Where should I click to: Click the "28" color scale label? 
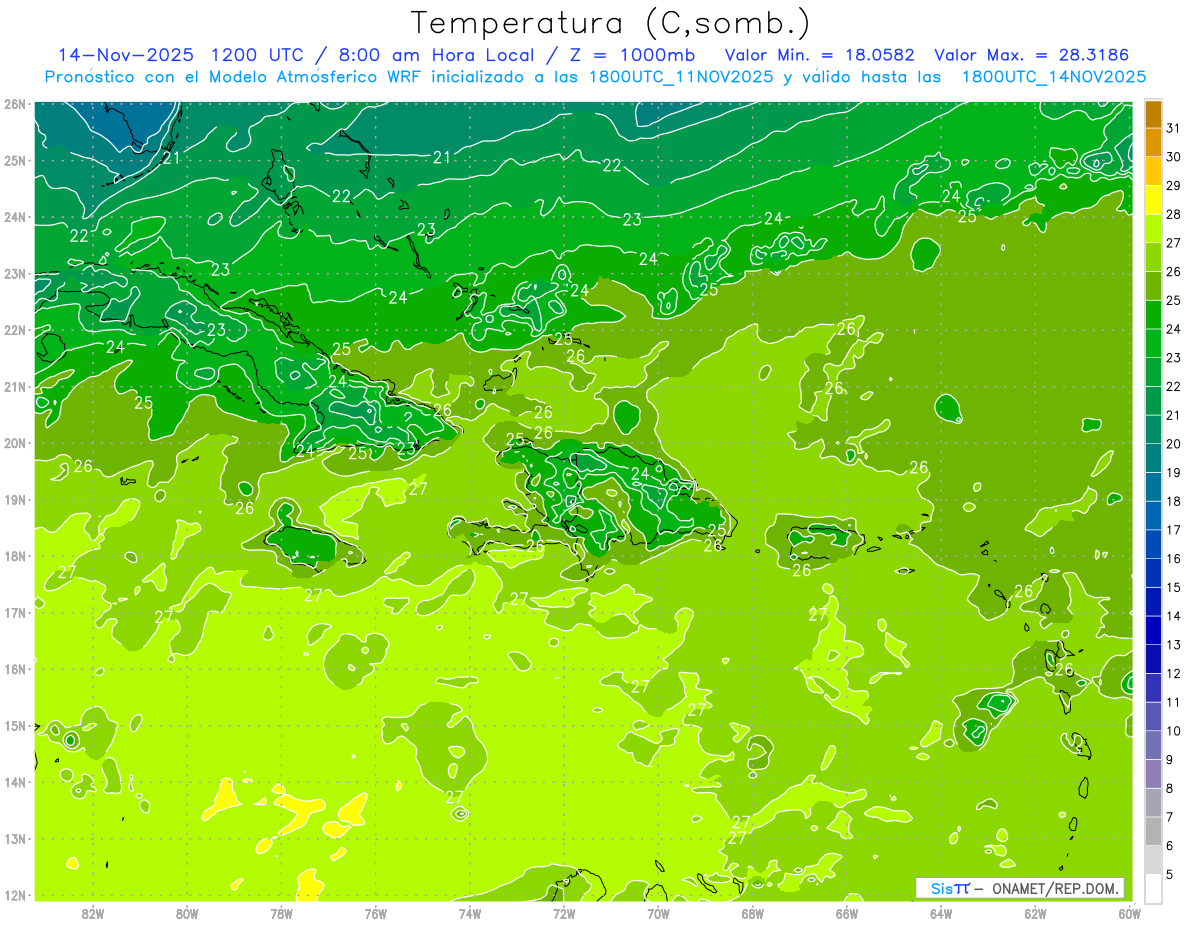click(1174, 214)
